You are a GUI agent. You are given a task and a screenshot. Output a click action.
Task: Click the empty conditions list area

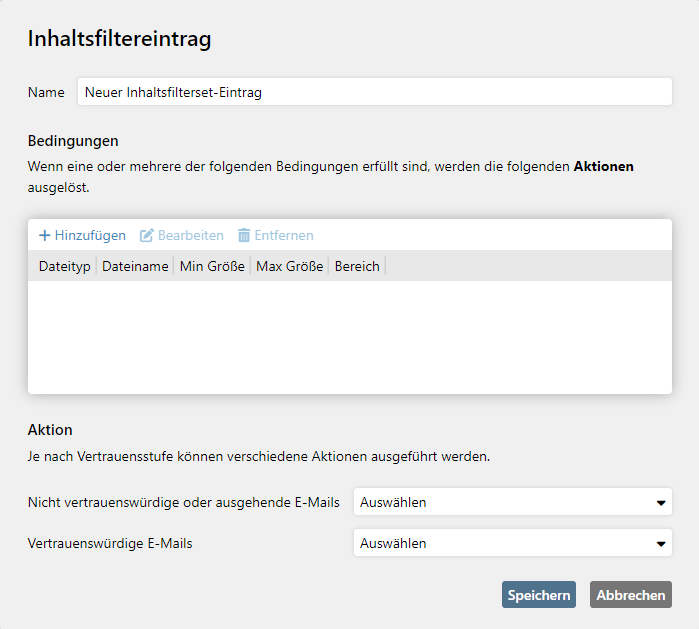(350, 337)
